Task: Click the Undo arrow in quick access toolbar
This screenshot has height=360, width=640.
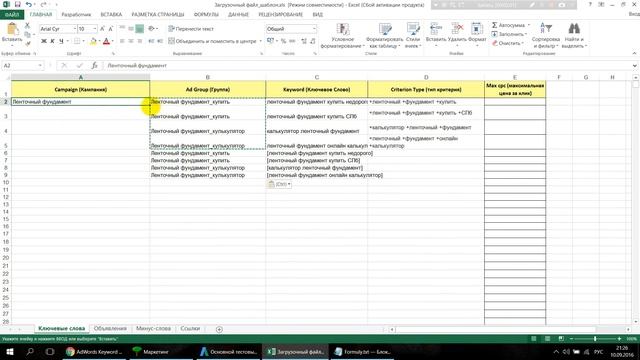Action: (29, 4)
